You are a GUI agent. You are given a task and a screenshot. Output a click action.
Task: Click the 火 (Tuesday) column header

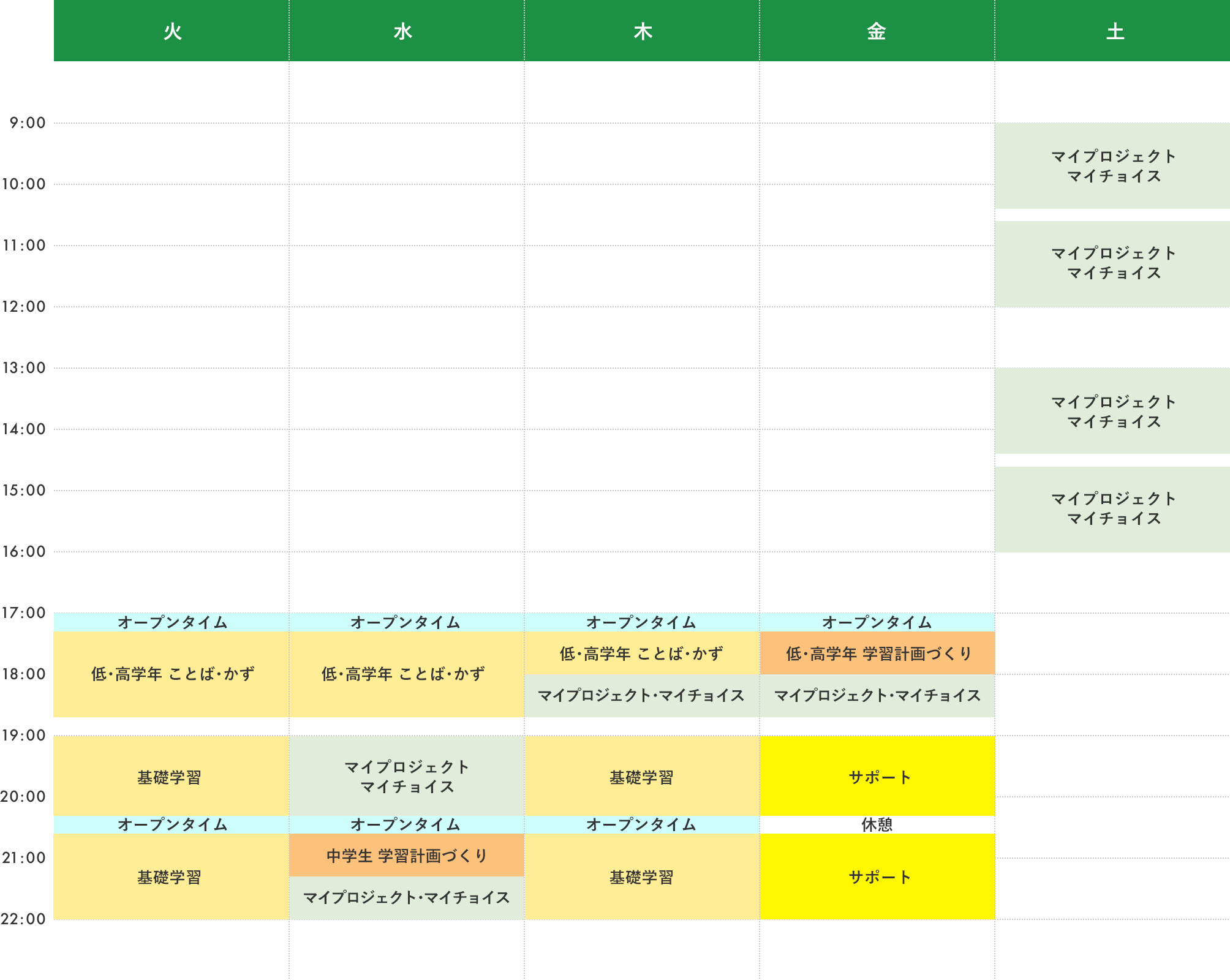(172, 31)
